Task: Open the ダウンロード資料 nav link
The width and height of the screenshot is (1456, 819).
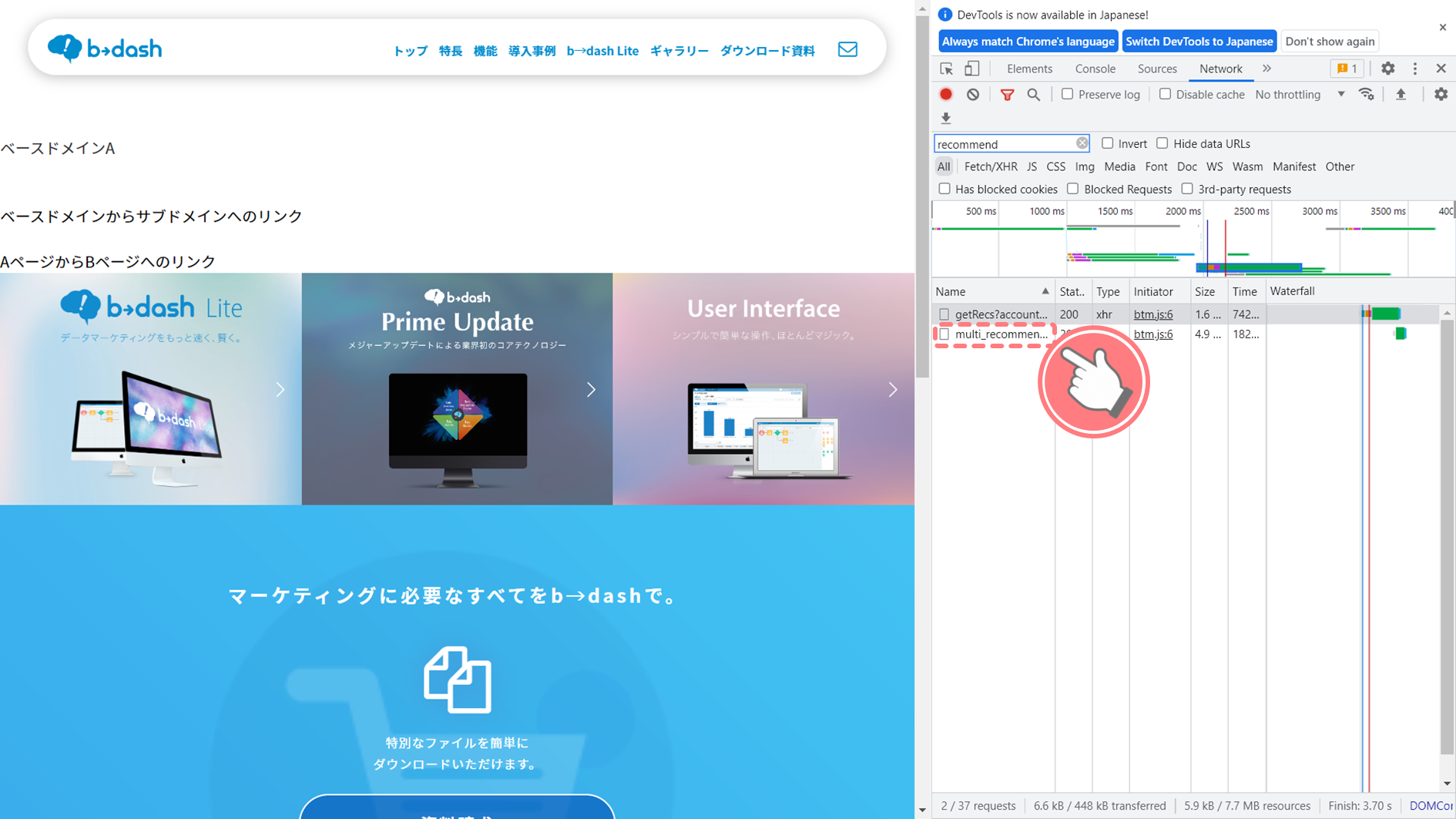Action: (767, 51)
